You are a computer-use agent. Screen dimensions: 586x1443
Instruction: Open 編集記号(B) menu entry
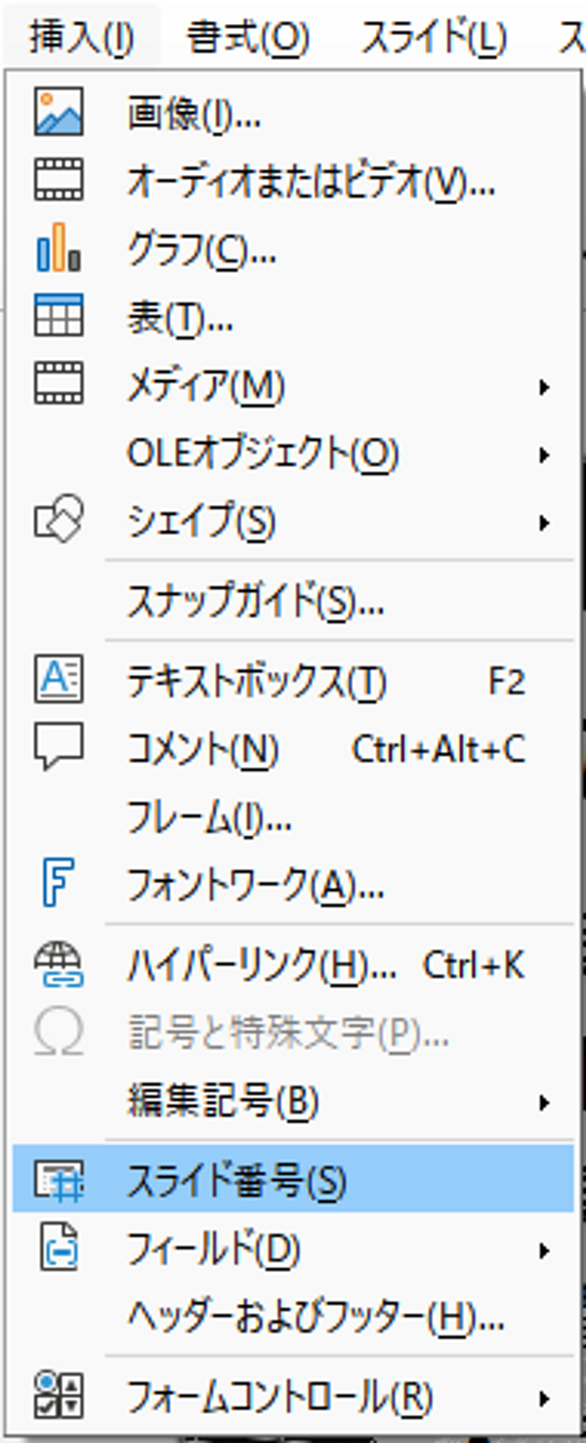[x=294, y=1102]
